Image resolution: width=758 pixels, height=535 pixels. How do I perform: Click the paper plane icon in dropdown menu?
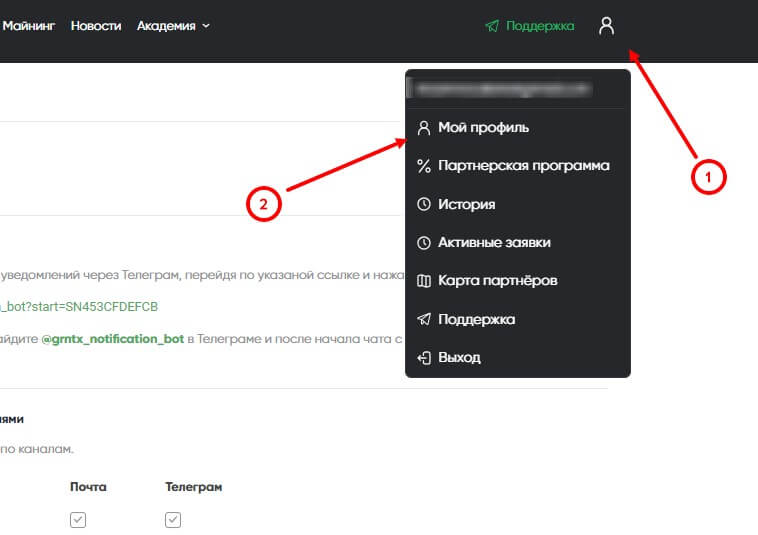pyautogui.click(x=424, y=319)
